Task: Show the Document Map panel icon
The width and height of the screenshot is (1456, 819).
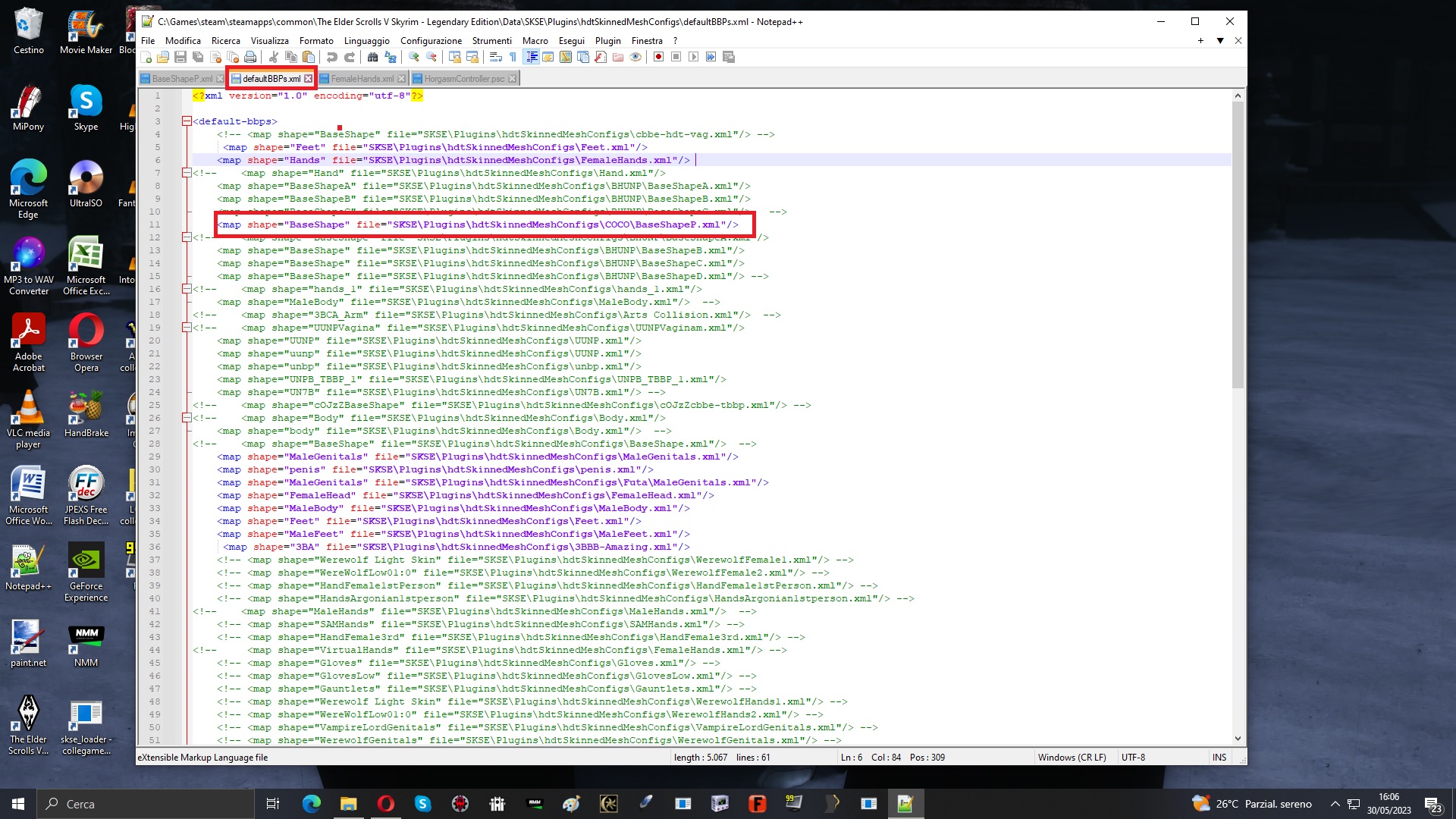Action: 566,57
